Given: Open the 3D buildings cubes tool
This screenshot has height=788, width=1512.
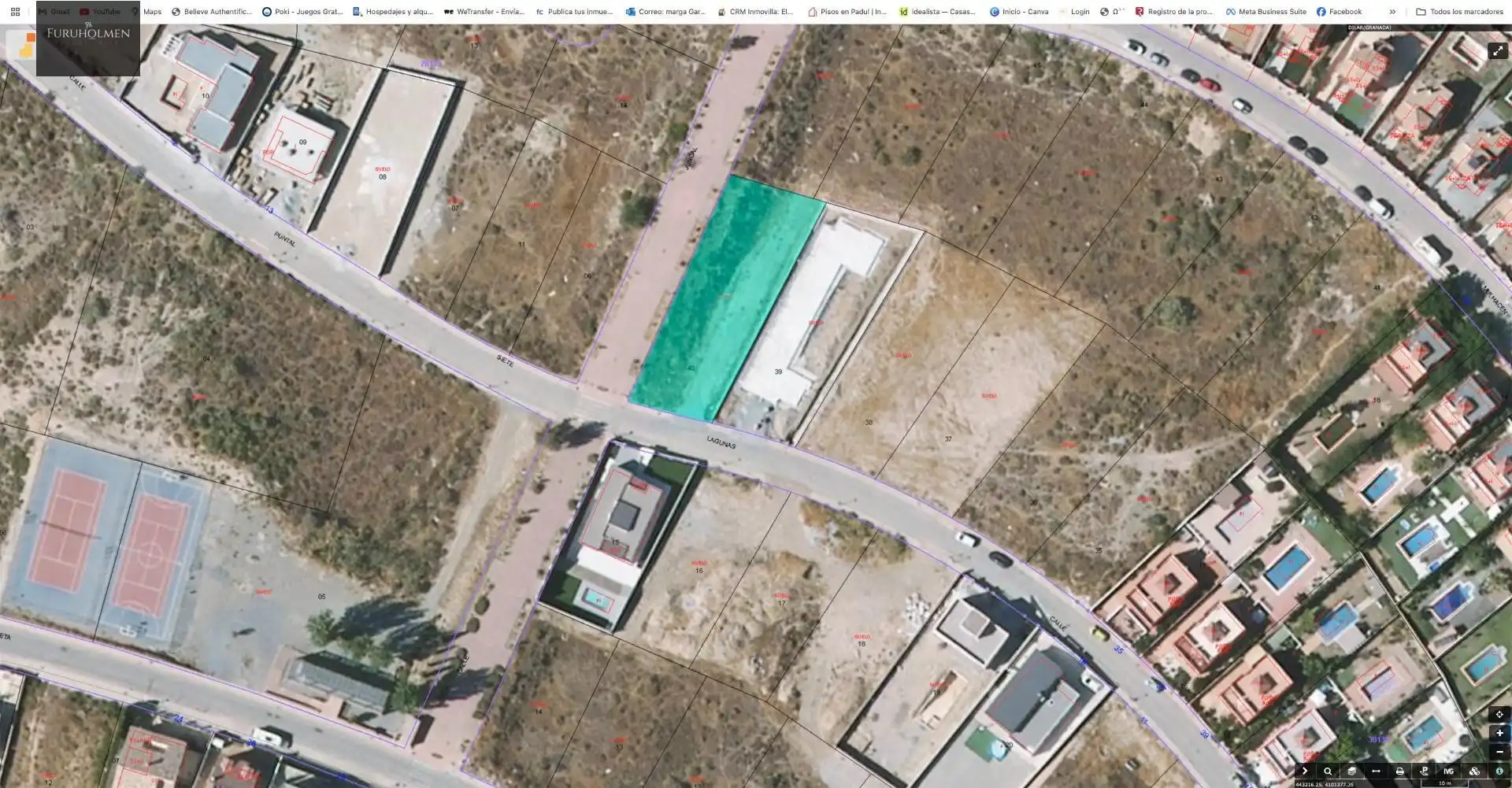Looking at the screenshot, I should [1474, 771].
